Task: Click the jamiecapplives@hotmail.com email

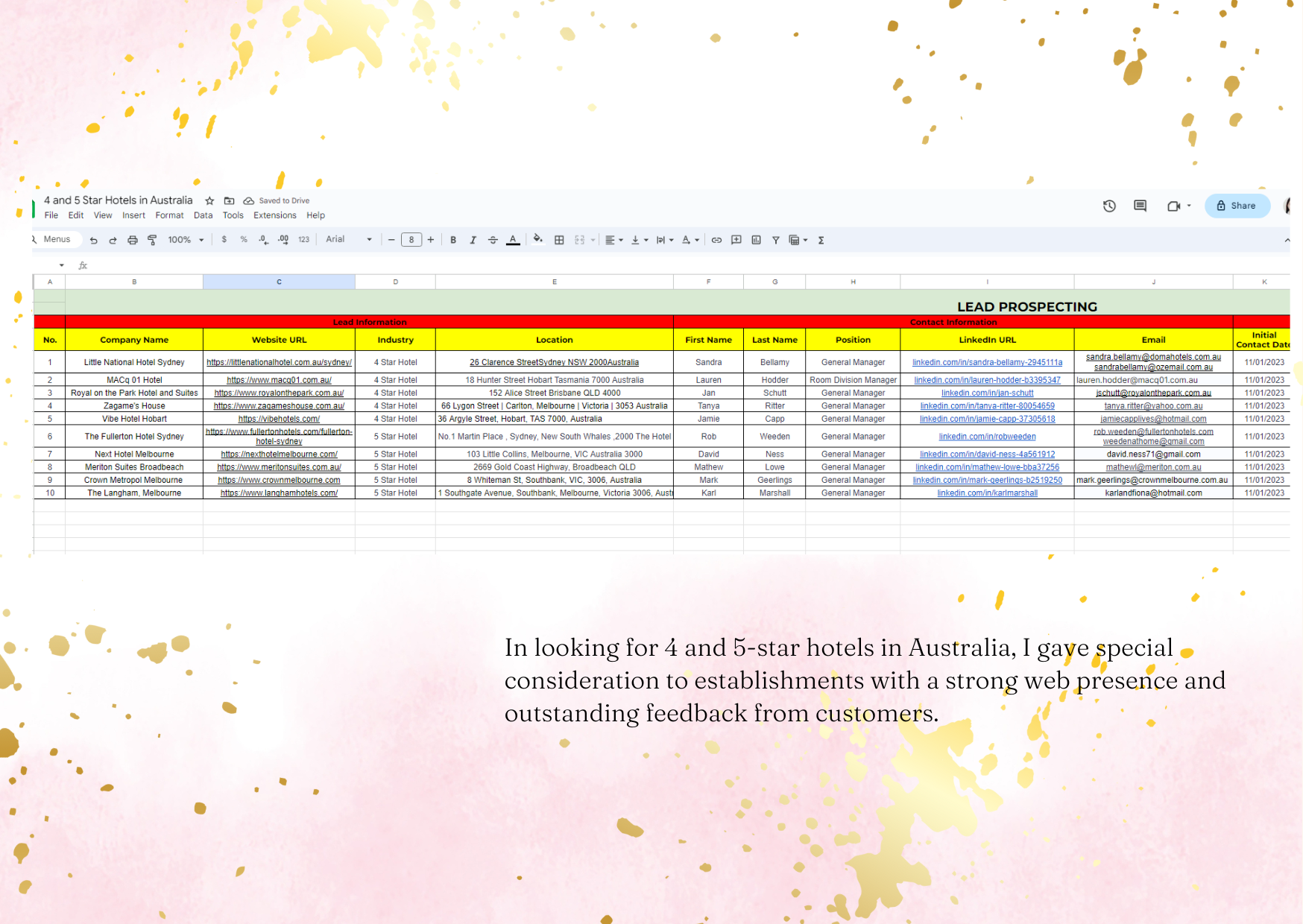Action: [x=1153, y=420]
